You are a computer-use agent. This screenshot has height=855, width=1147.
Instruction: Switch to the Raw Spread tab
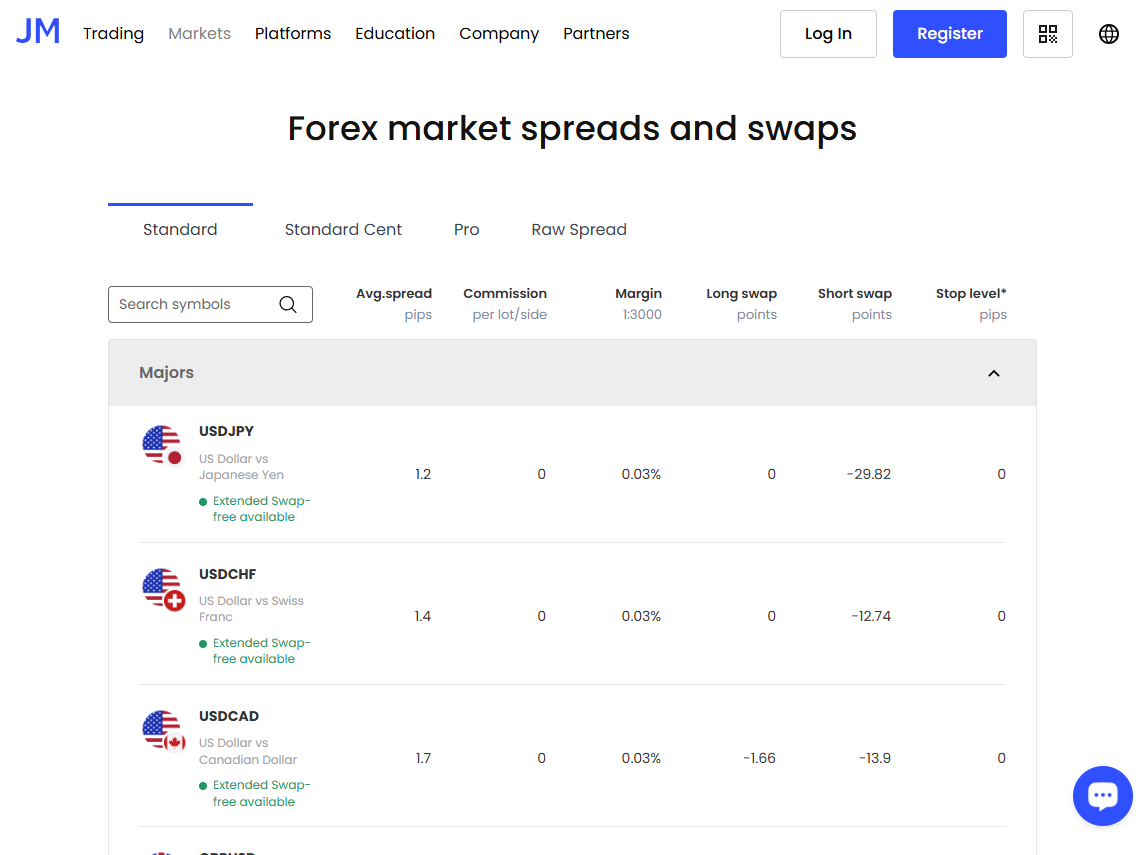(579, 229)
